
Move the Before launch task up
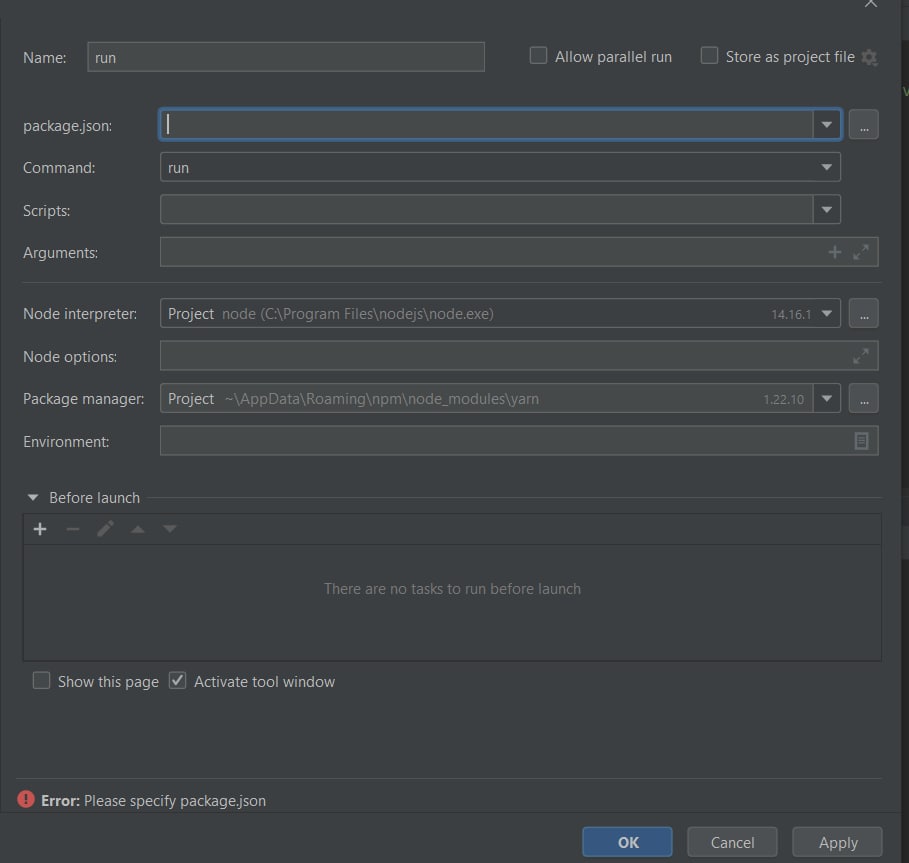click(137, 529)
